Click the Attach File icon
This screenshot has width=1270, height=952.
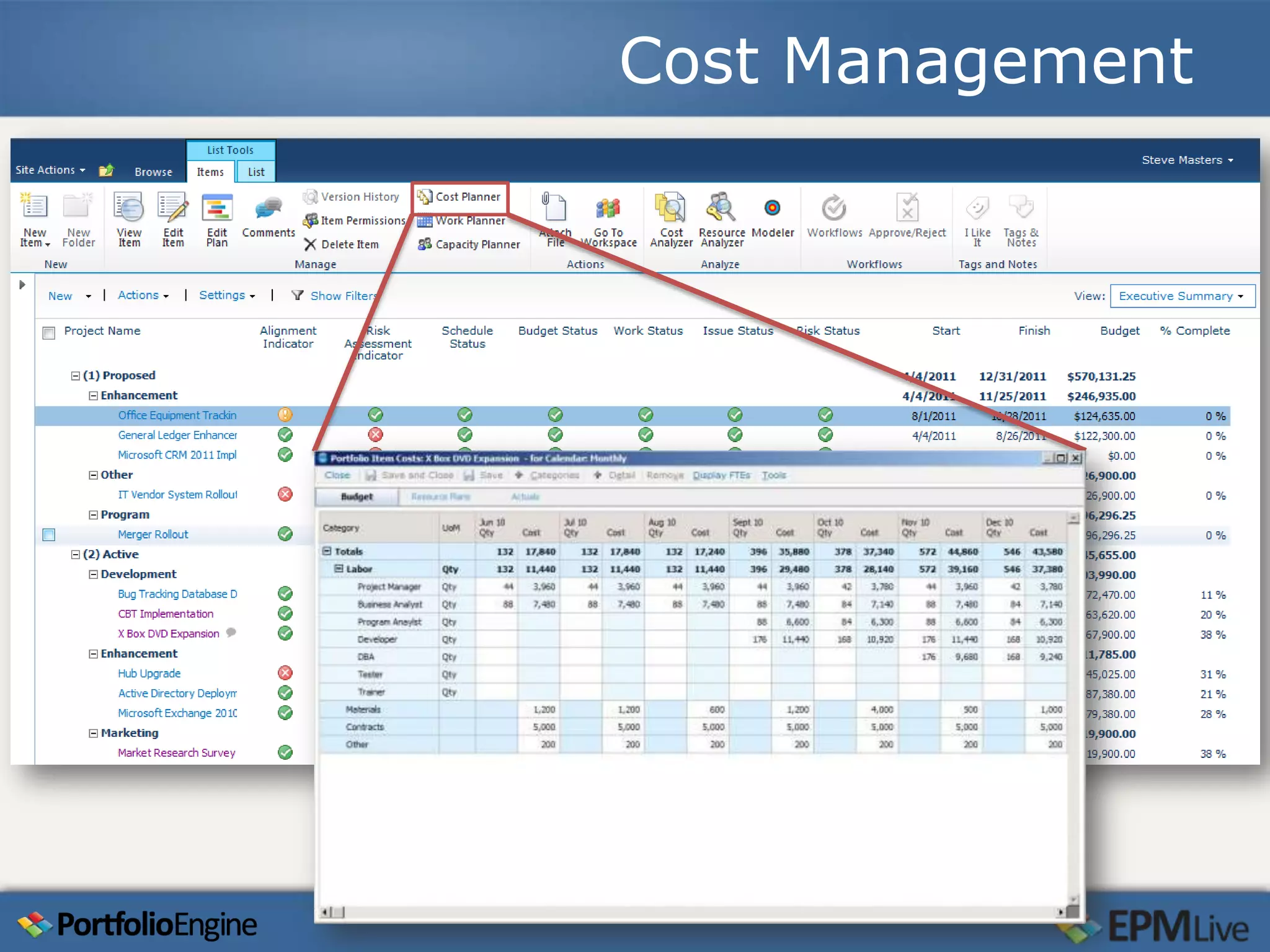click(x=555, y=220)
